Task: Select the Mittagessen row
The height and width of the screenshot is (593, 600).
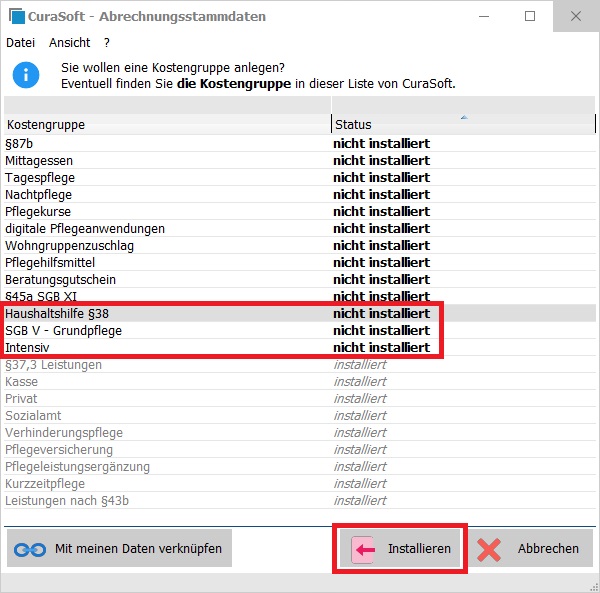Action: [x=300, y=160]
